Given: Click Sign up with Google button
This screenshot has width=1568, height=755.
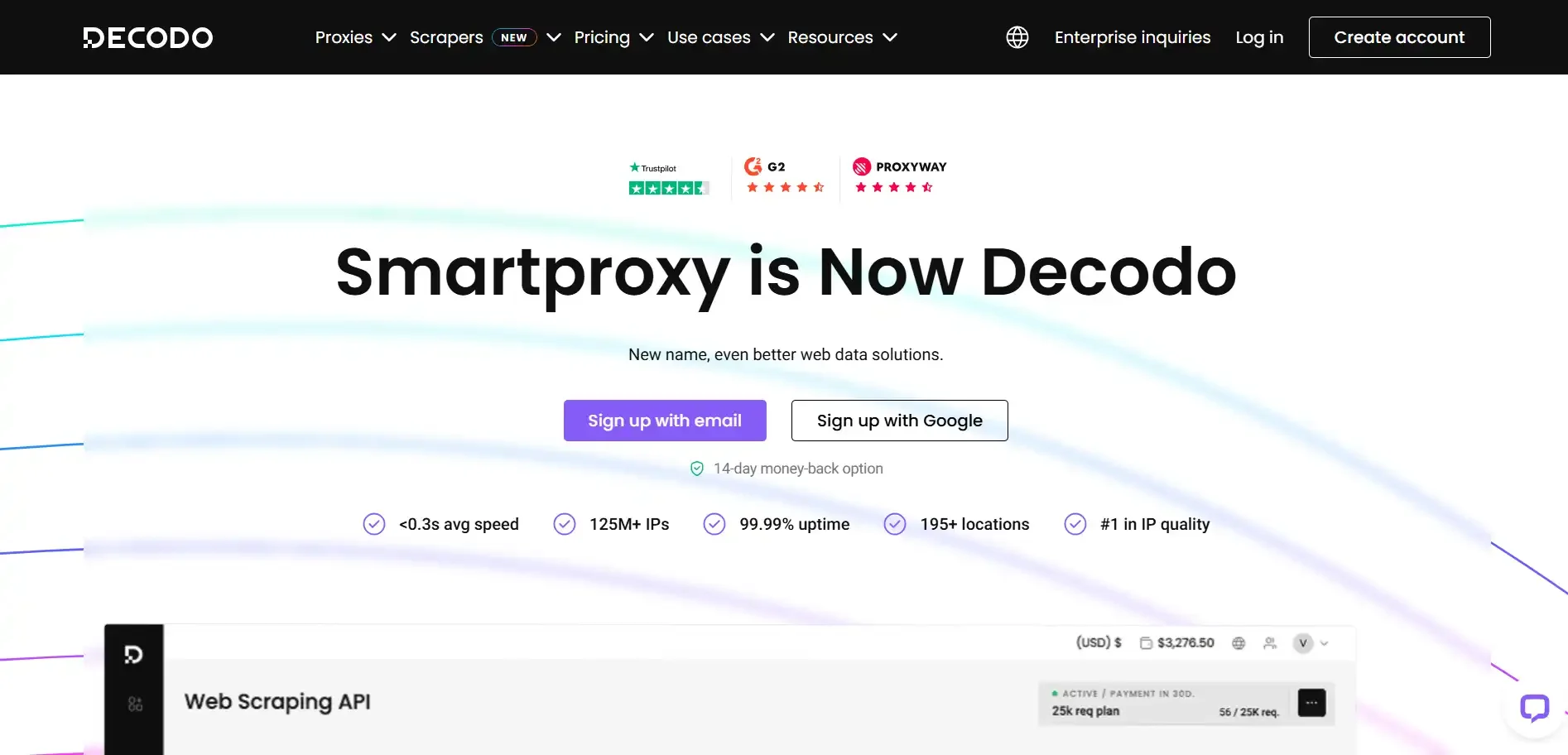Looking at the screenshot, I should tap(899, 421).
